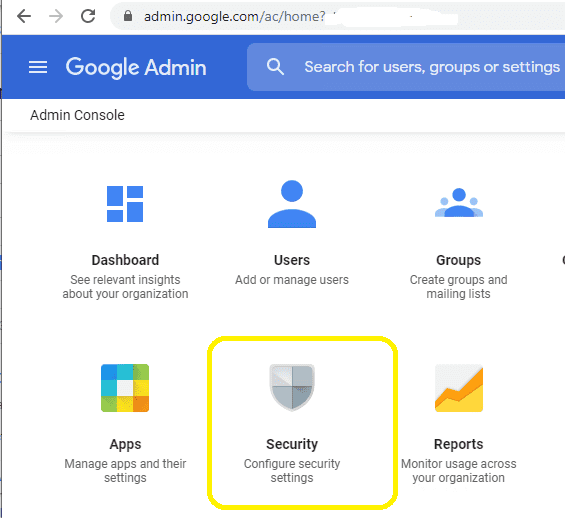Open the Dashboard tiles icon

click(x=125, y=204)
